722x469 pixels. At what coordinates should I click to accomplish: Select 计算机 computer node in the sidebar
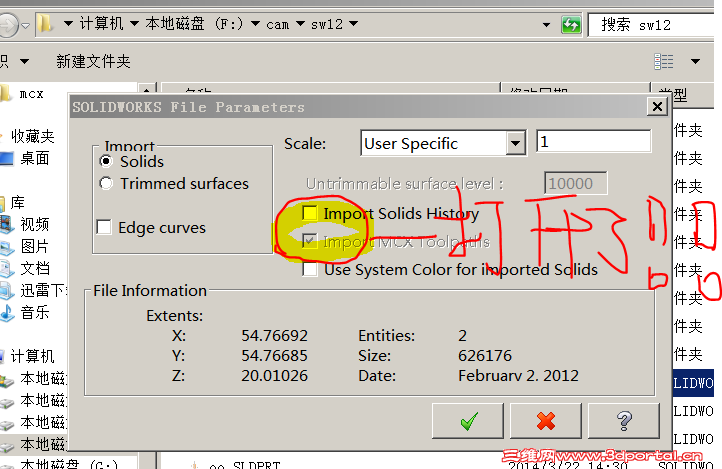pos(32,356)
